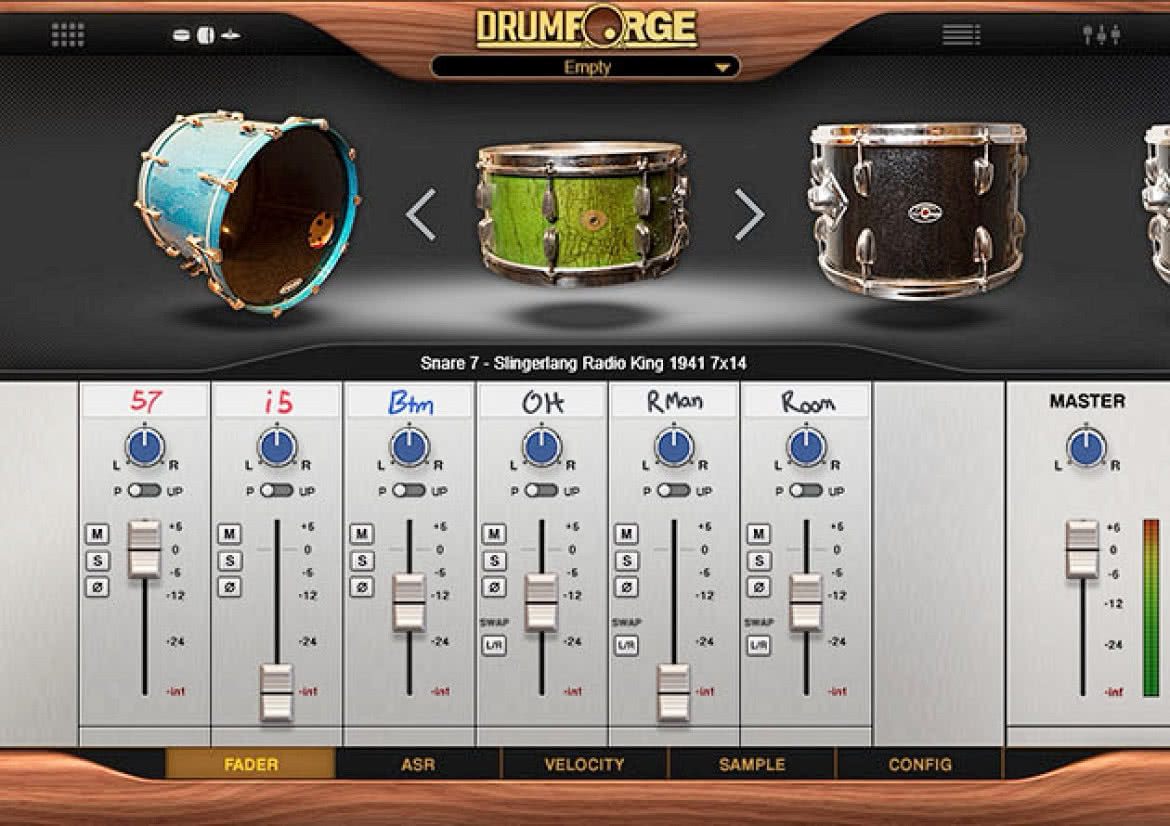1170x826 pixels.
Task: Mute the i5 channel
Action: pos(229,534)
